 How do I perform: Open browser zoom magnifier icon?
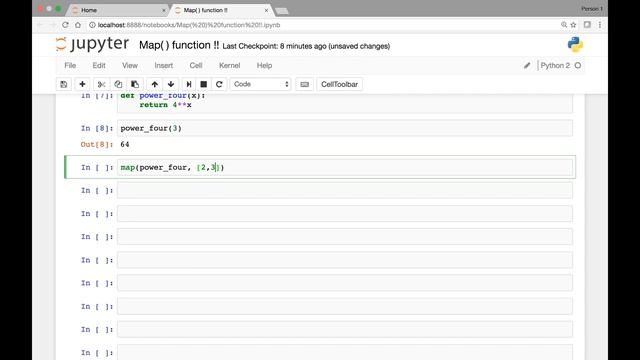[x=564, y=25]
